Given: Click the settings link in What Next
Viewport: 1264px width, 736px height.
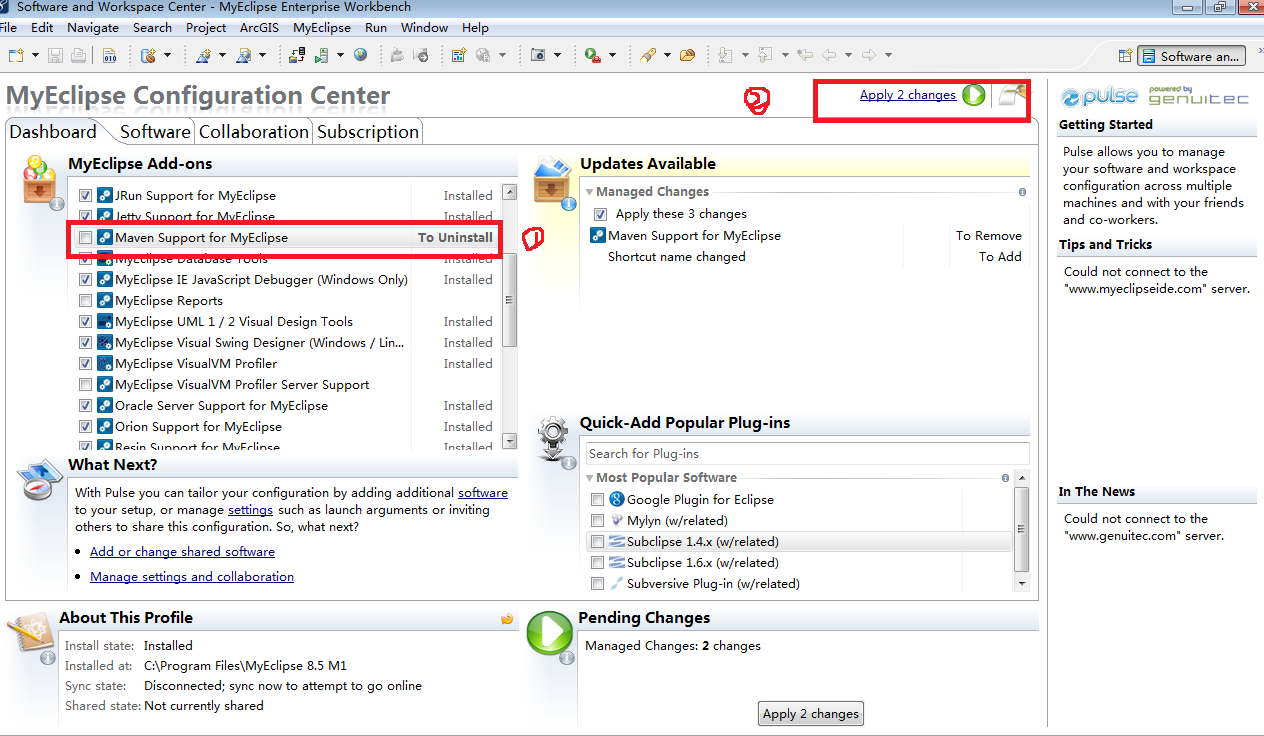Looking at the screenshot, I should (x=250, y=510).
